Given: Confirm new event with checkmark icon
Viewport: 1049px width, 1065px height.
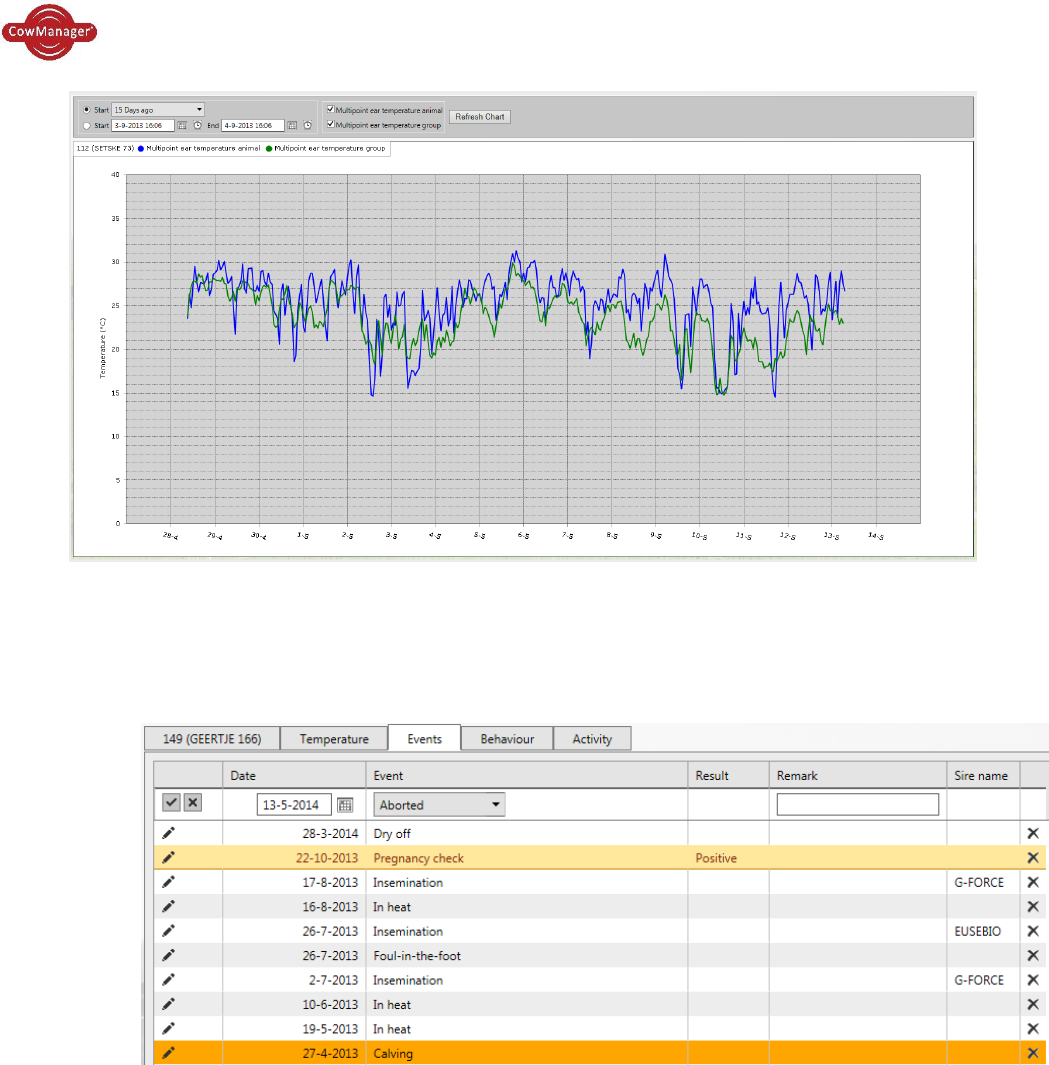Looking at the screenshot, I should 171,803.
